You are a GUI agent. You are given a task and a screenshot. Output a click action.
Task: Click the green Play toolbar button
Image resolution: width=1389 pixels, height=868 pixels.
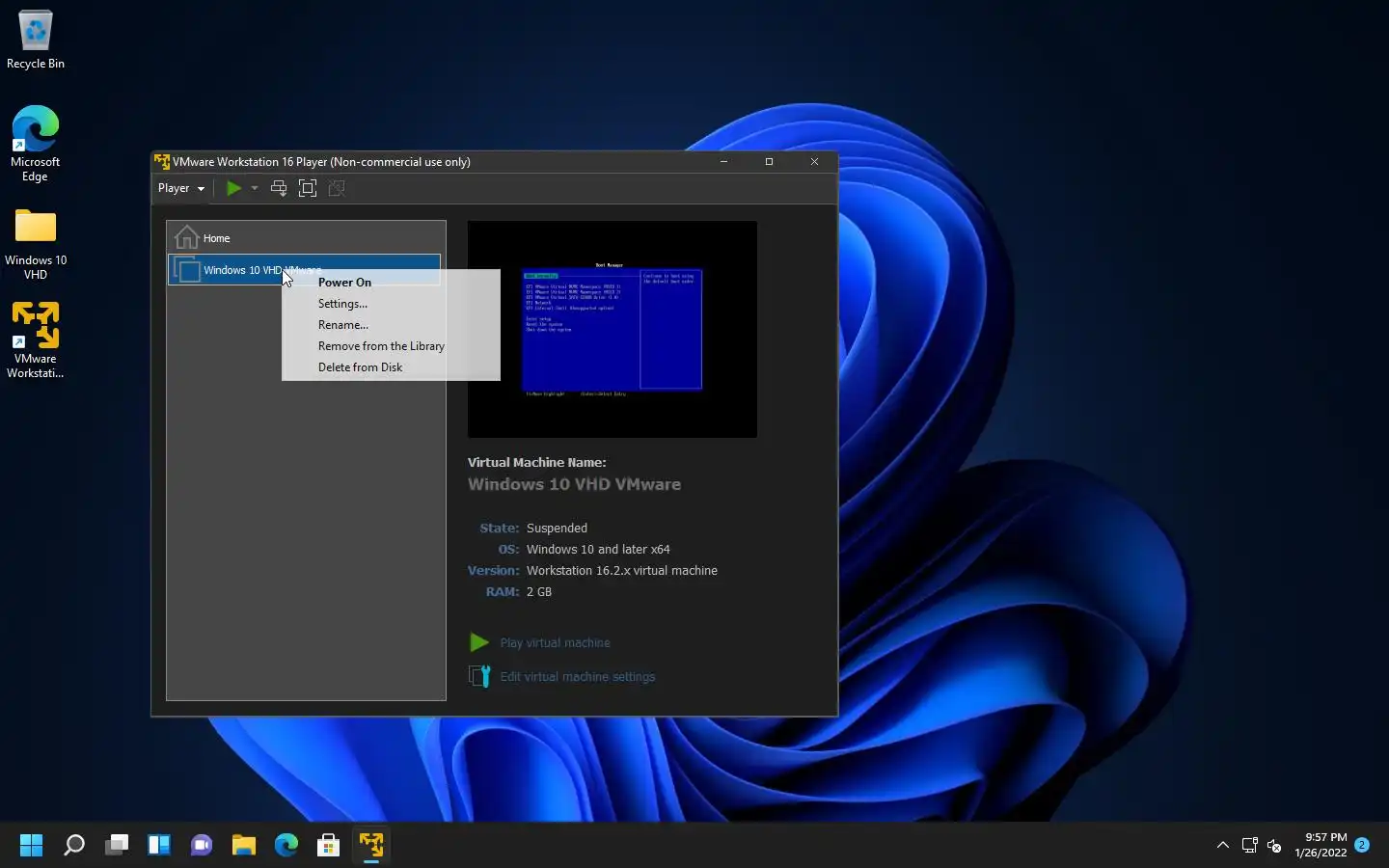click(x=233, y=188)
